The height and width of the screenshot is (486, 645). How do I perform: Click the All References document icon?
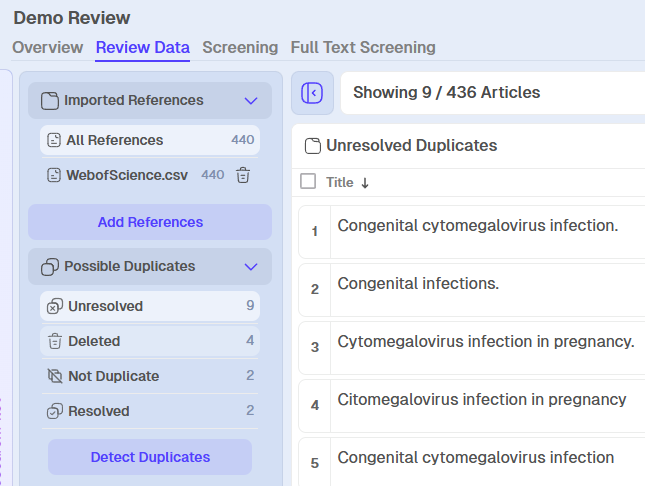point(54,140)
